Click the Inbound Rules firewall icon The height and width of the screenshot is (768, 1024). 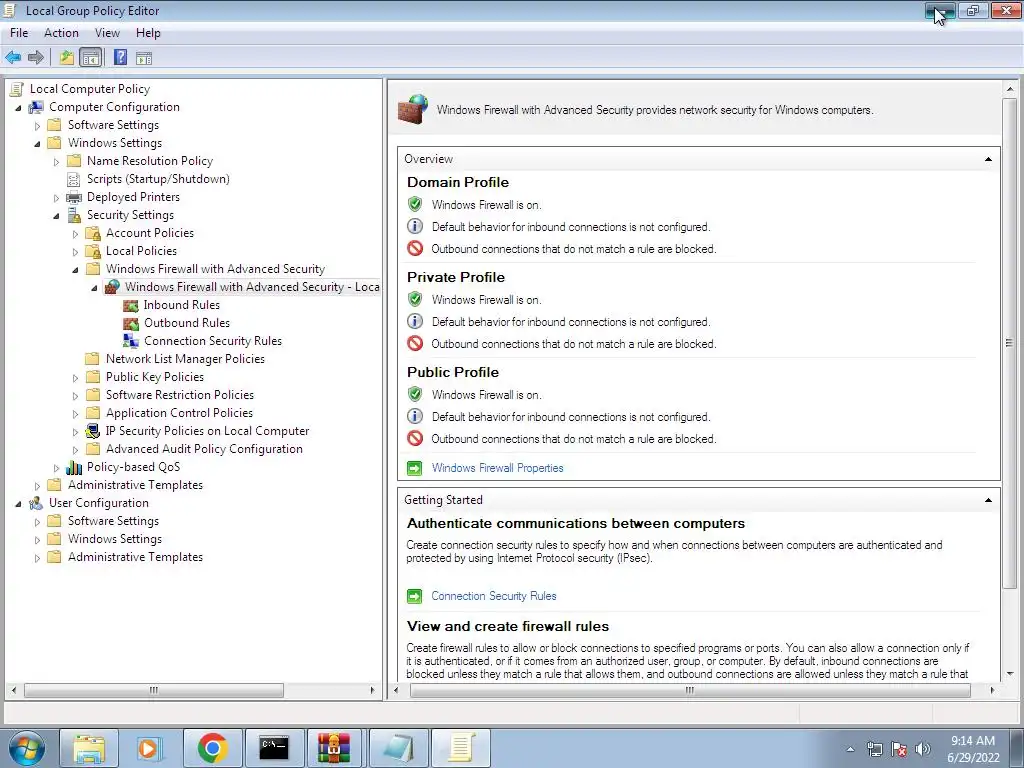point(131,305)
